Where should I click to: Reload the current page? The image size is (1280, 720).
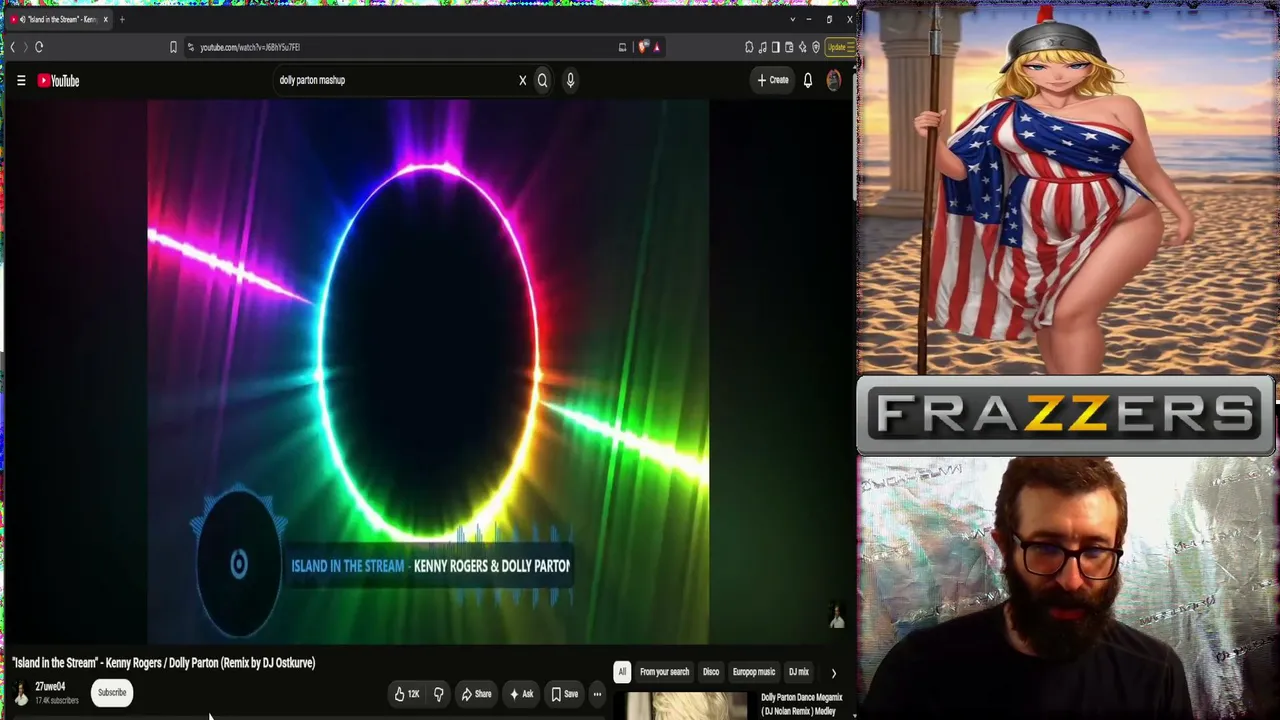point(39,47)
